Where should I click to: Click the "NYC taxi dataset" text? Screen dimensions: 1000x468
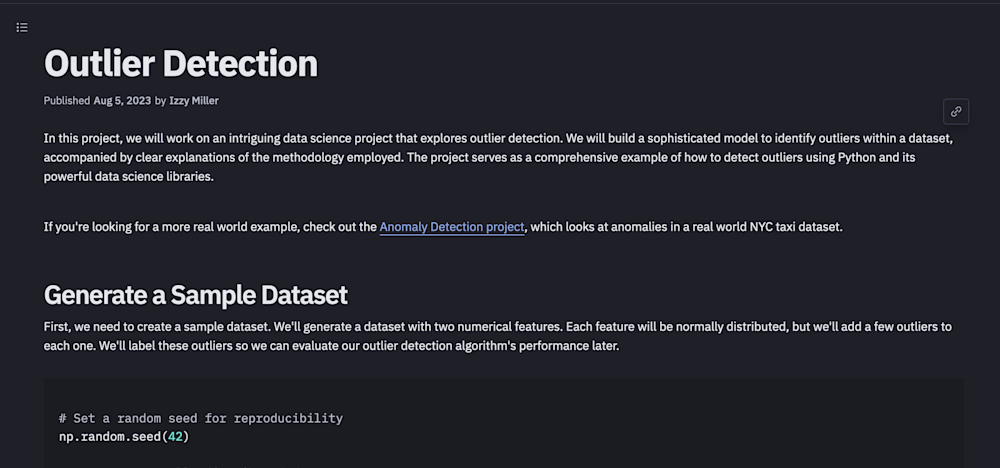pyautogui.click(x=790, y=227)
